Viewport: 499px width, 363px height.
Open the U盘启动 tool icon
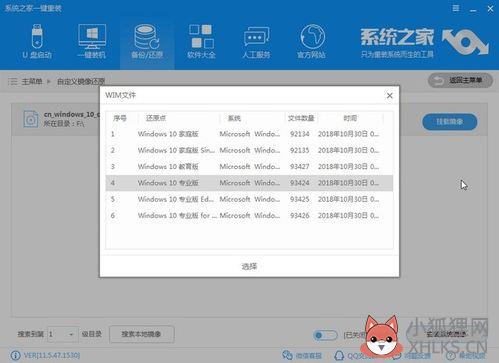pos(37,36)
